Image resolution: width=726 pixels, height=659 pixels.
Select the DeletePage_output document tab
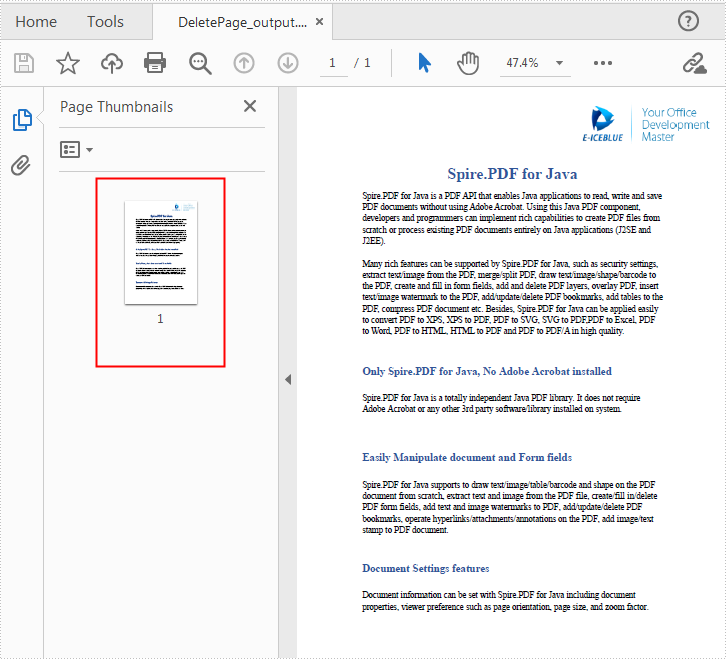pyautogui.click(x=243, y=22)
